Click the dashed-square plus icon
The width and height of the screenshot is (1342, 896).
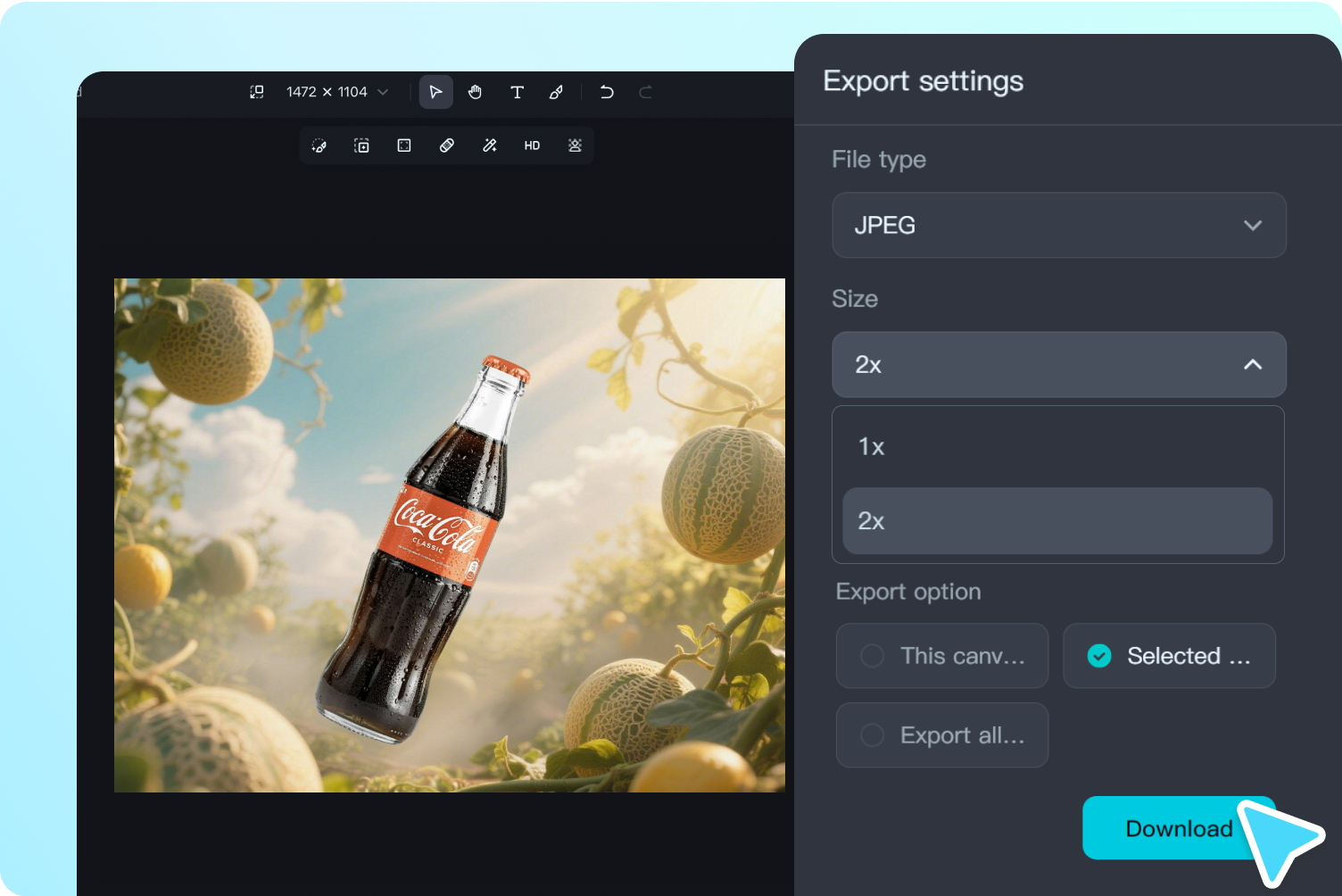click(361, 145)
